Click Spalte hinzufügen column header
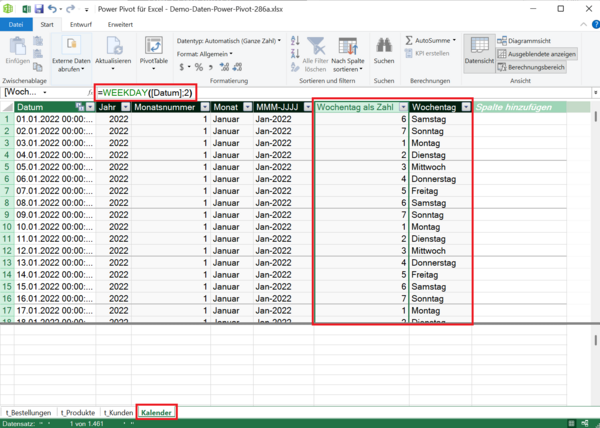600x428 pixels. coord(515,107)
